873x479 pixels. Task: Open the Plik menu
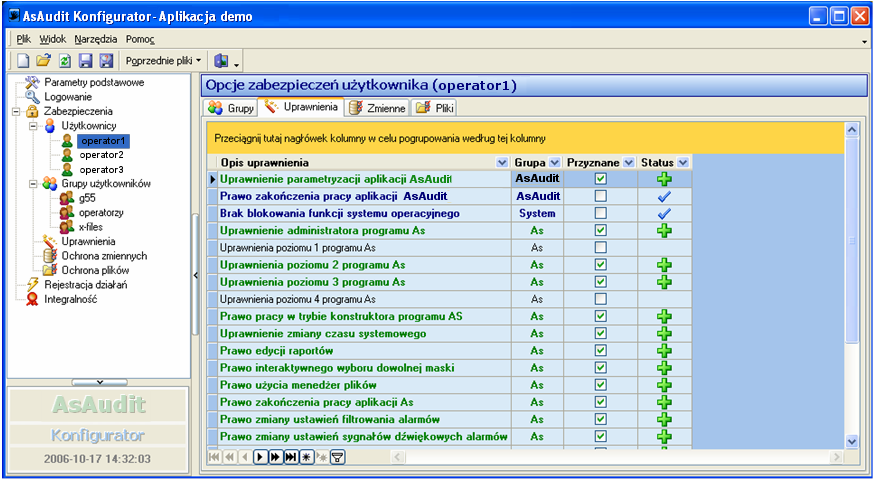pos(24,39)
